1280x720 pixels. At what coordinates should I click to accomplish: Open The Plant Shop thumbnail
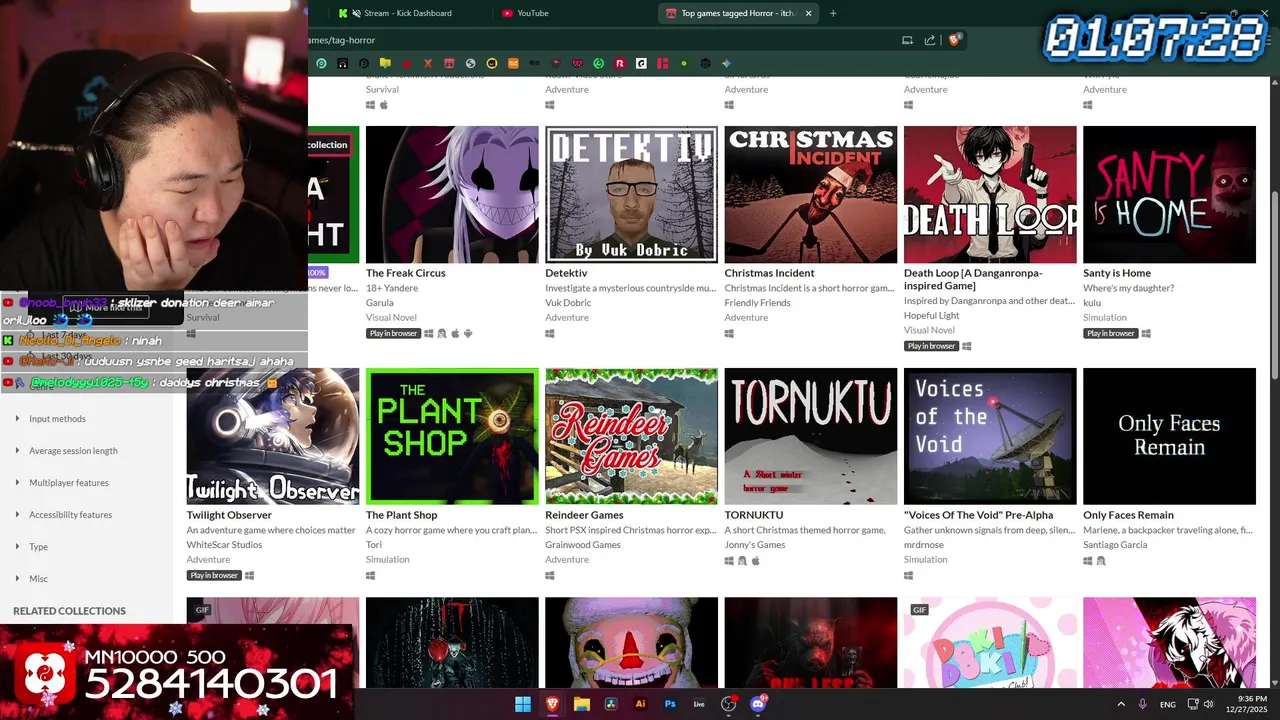coord(452,436)
